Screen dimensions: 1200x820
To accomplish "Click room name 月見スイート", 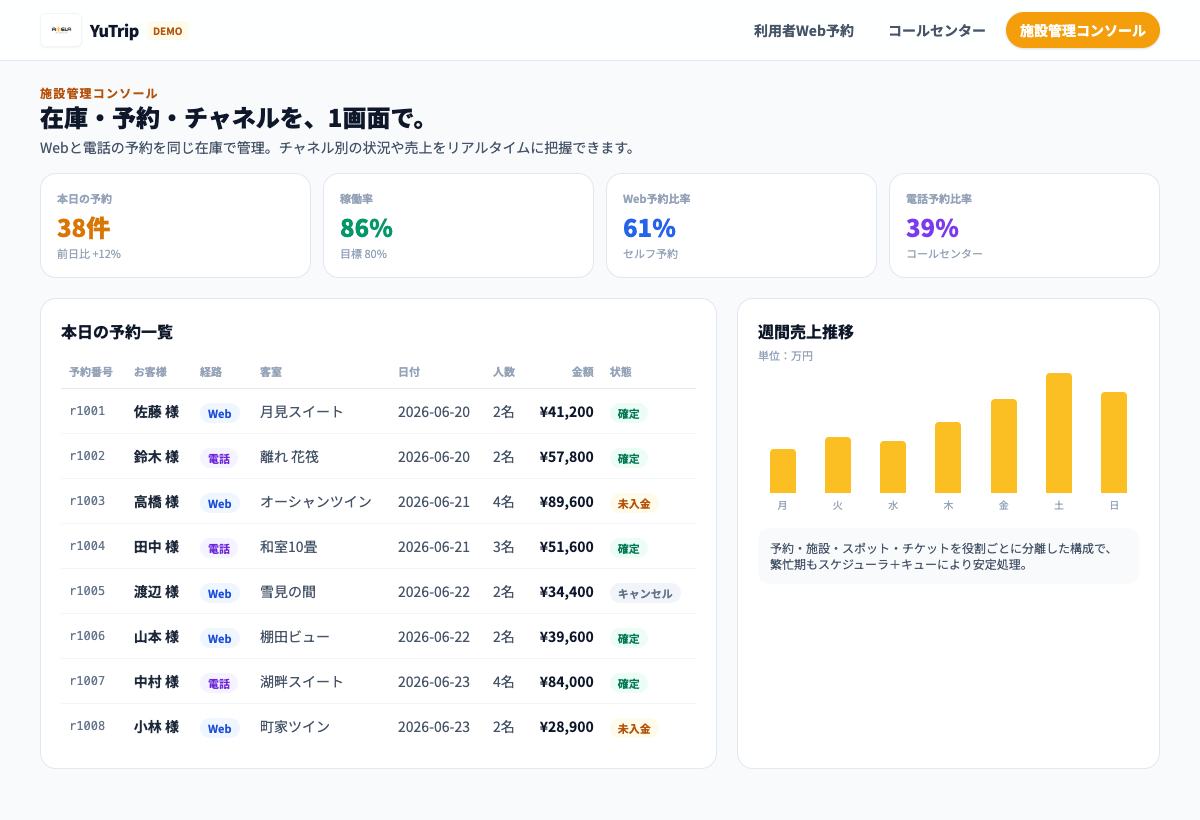I will (301, 411).
